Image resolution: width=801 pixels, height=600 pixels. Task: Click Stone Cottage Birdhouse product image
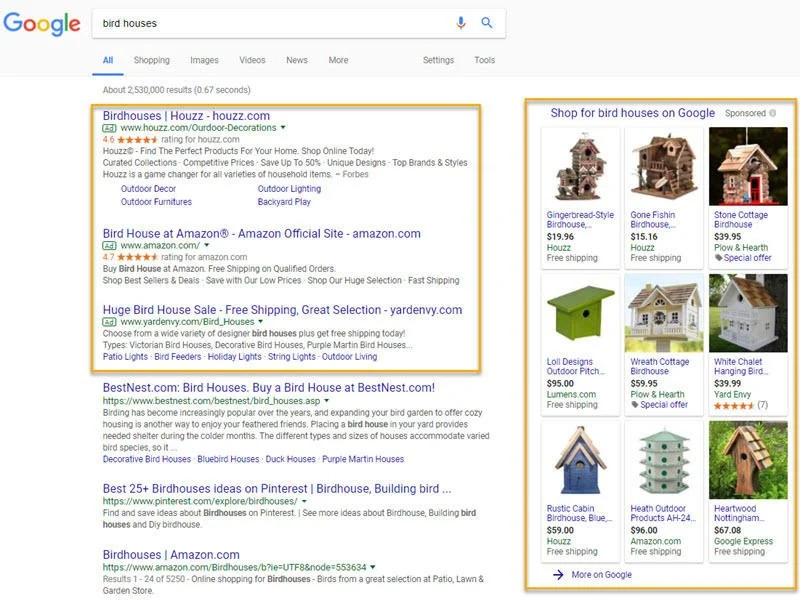coord(748,166)
